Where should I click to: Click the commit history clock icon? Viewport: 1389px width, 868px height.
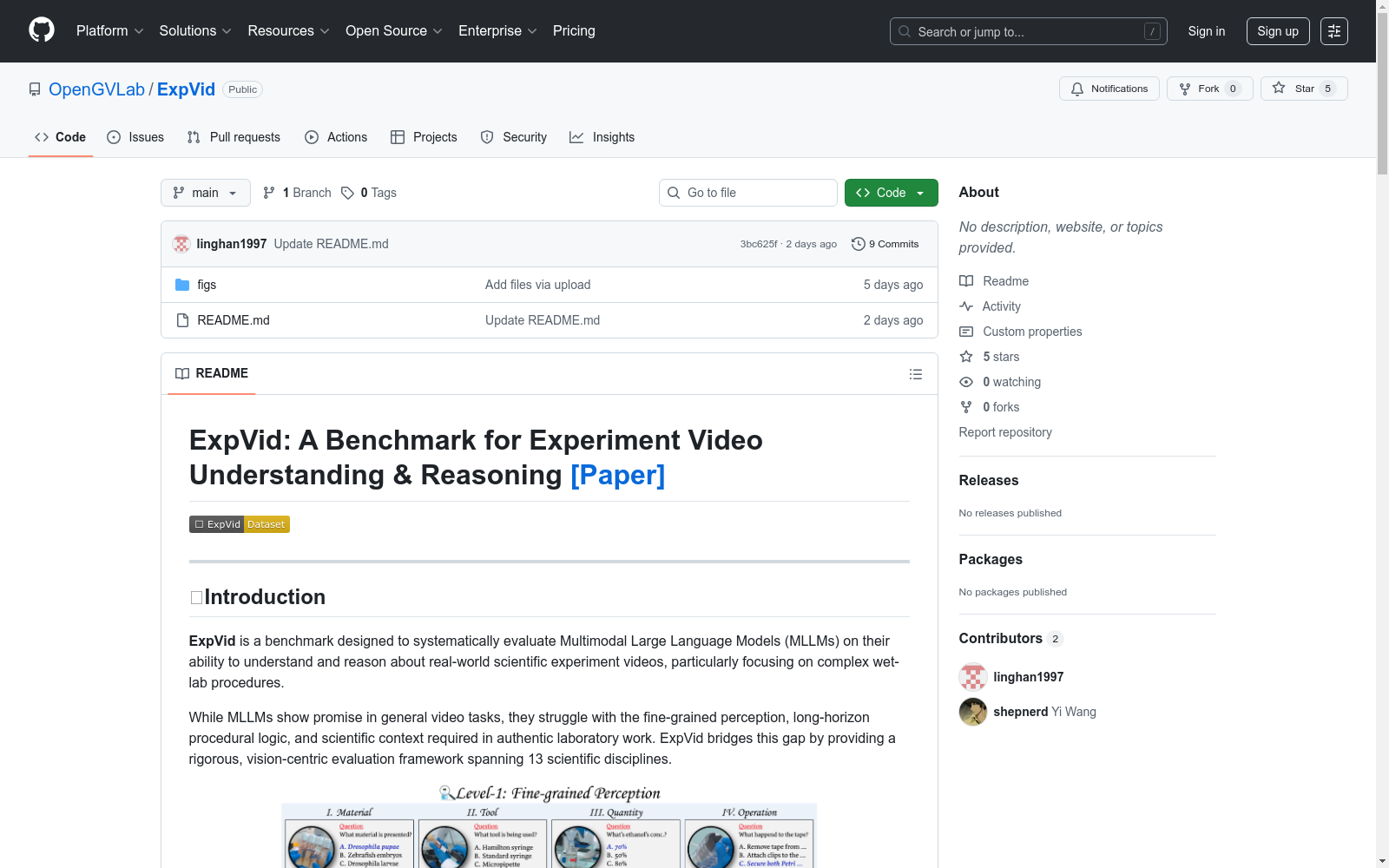pos(859,244)
